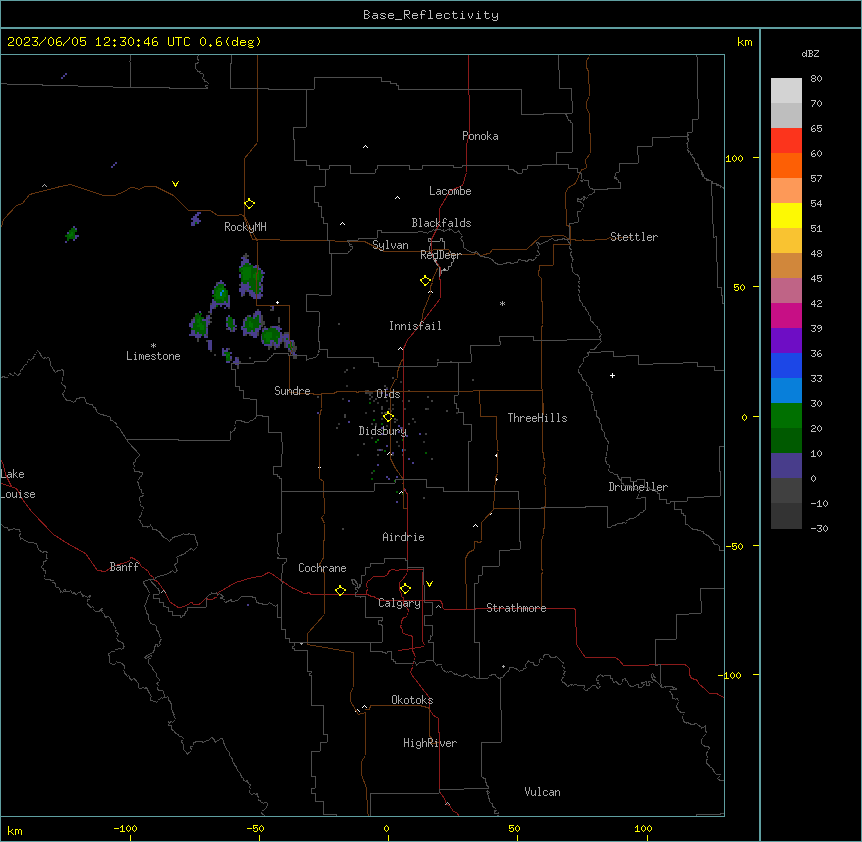
Task: Select the white plus marker west of Drumheller's north
Action: click(x=612, y=375)
